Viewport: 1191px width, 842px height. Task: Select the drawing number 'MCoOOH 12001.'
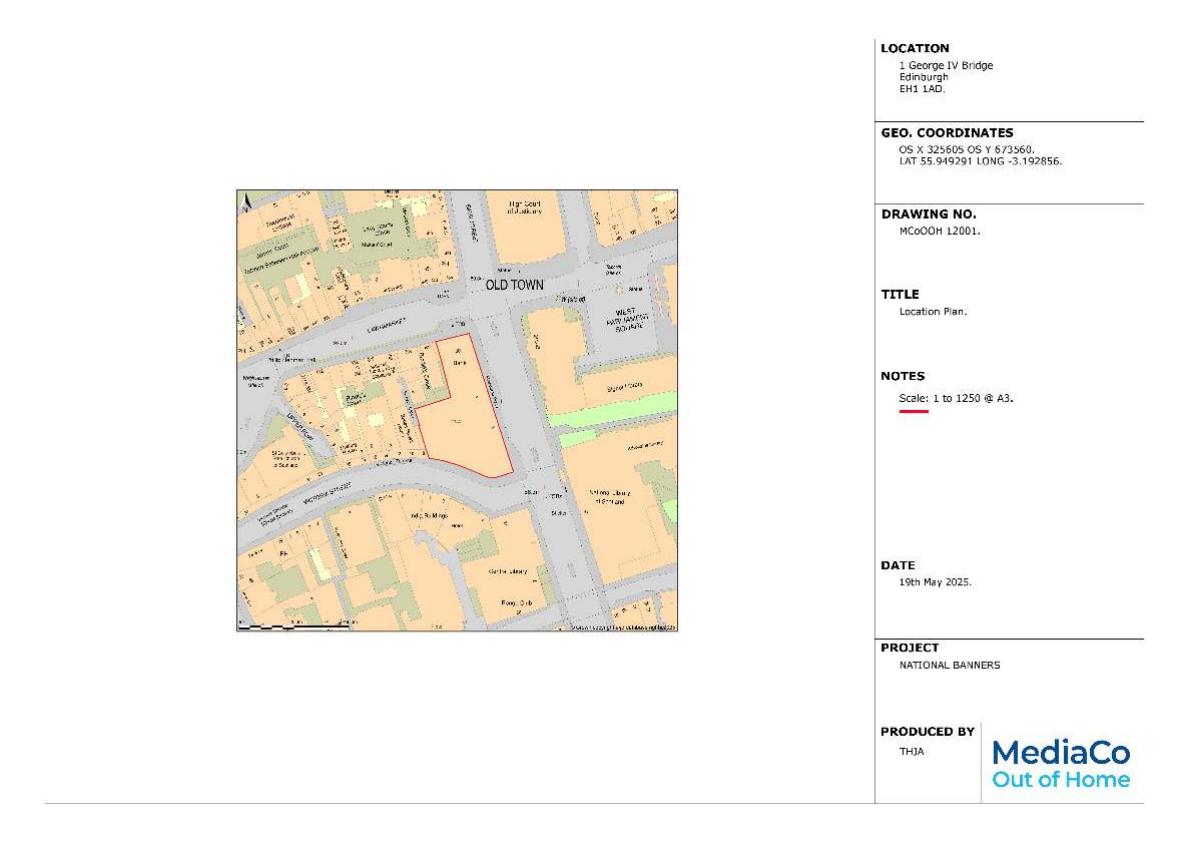(x=940, y=231)
